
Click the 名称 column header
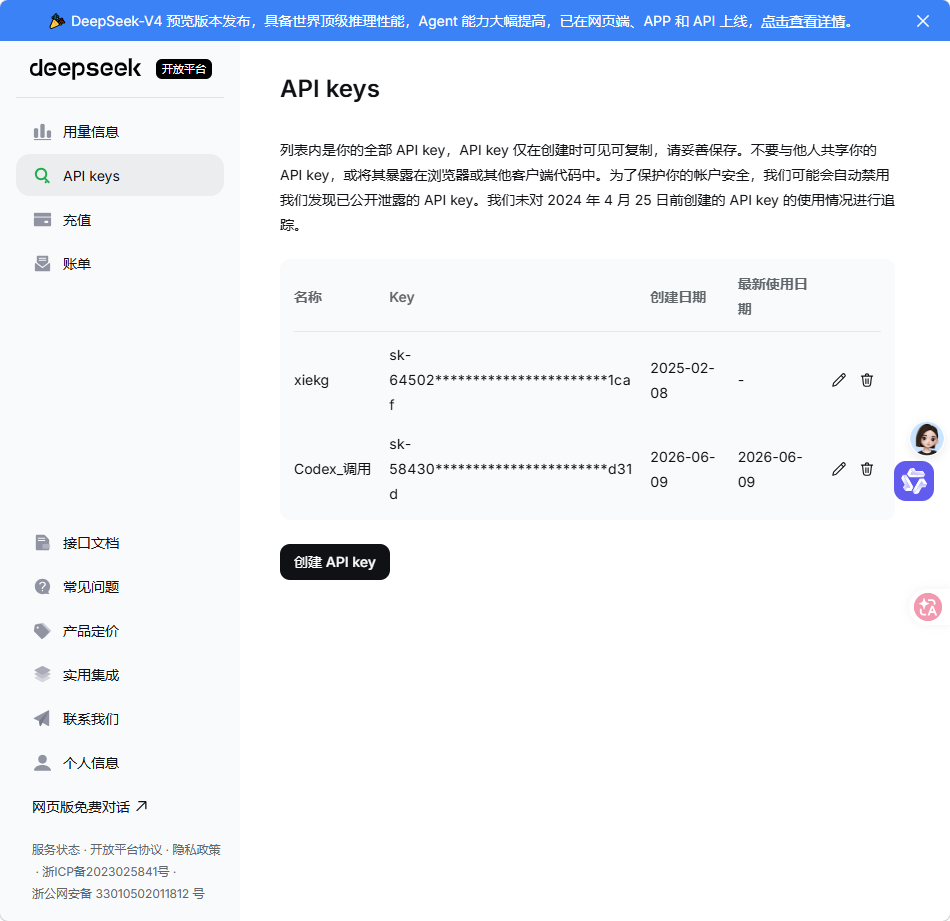(x=308, y=297)
